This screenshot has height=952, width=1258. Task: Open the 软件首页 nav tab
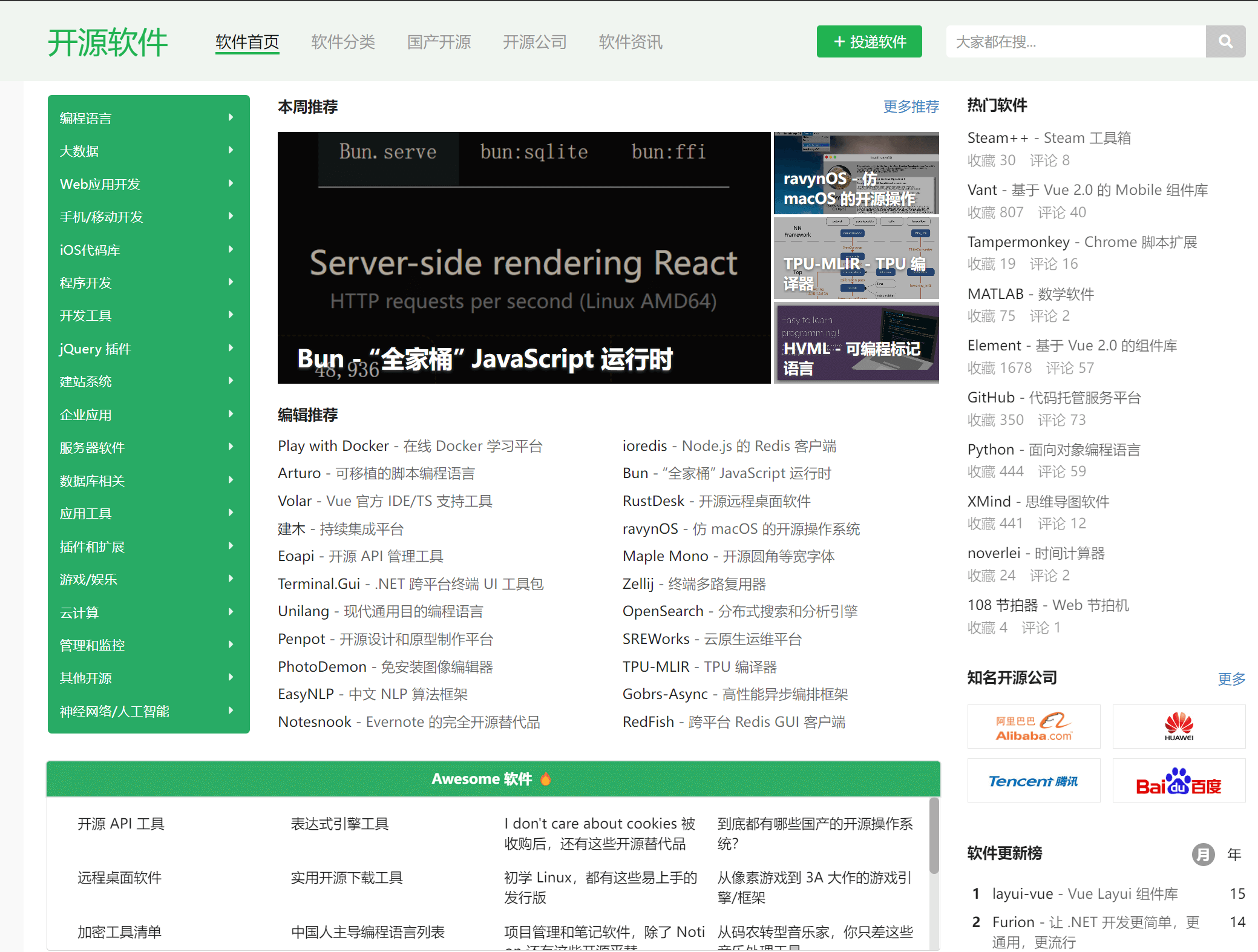click(x=247, y=42)
